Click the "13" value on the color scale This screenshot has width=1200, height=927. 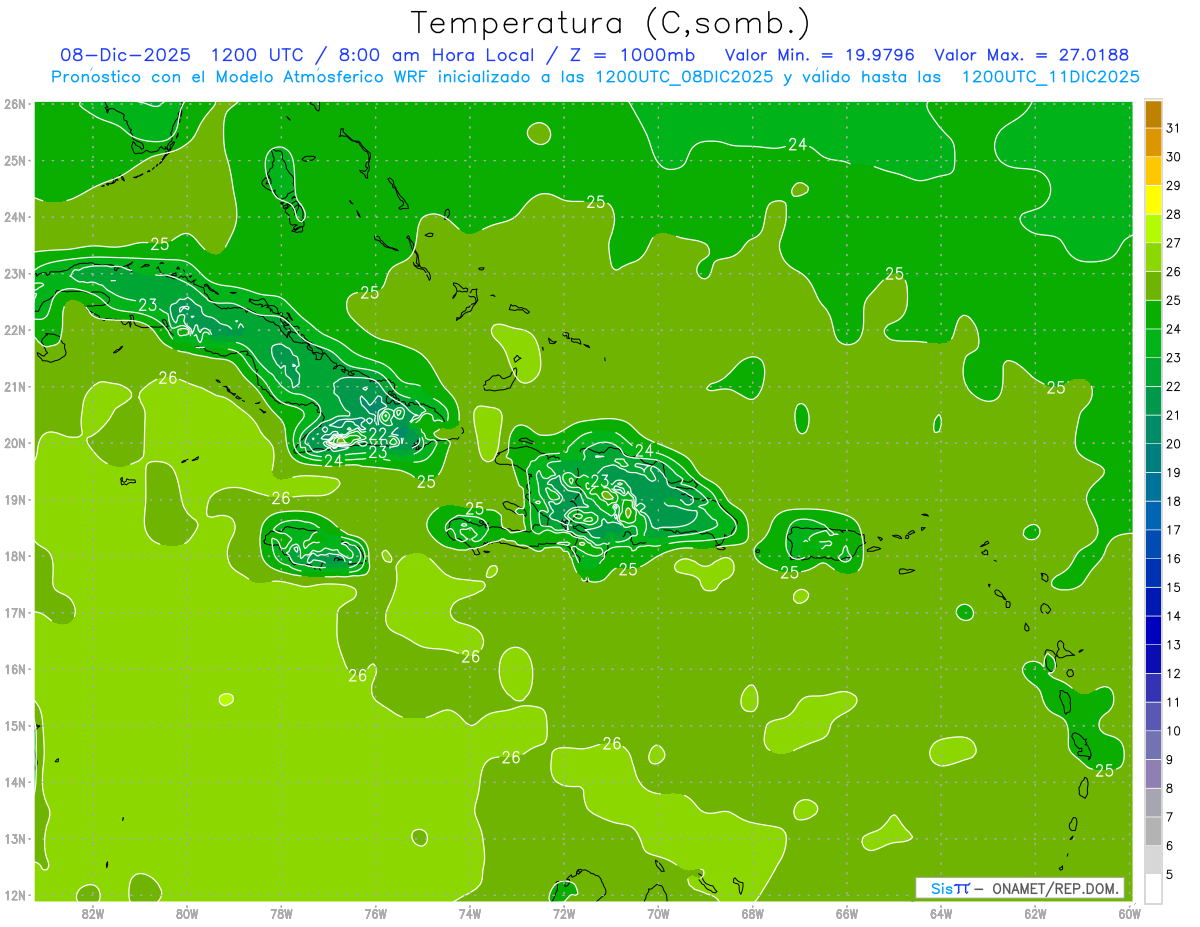(1173, 645)
